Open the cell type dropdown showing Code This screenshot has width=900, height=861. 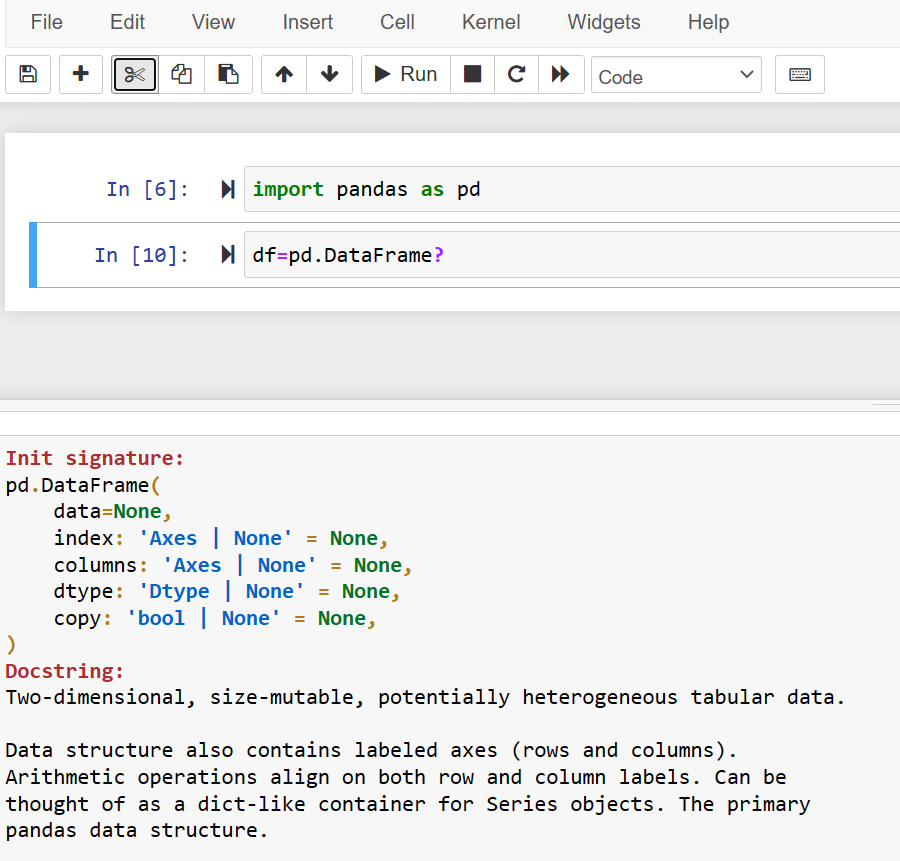click(x=676, y=74)
